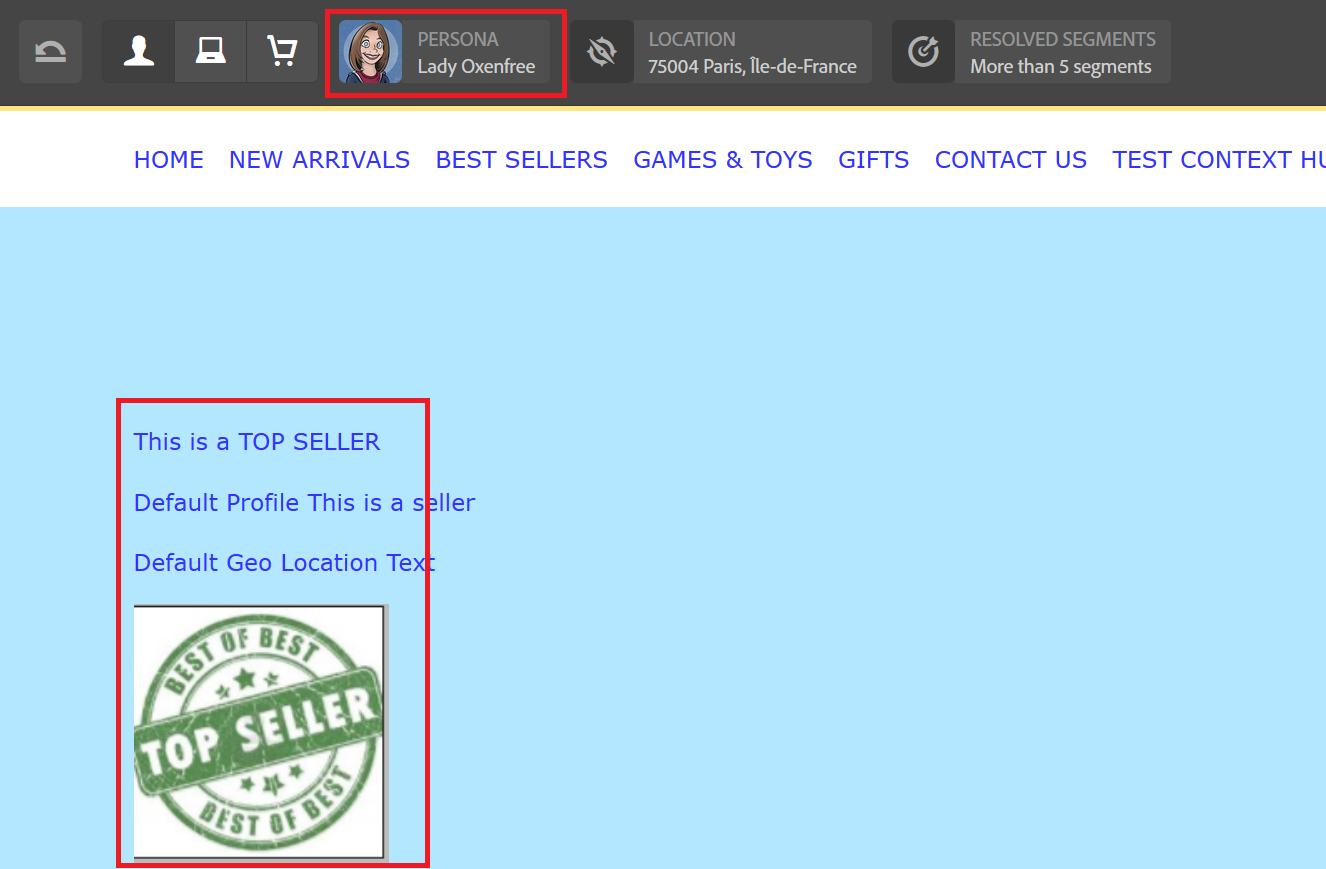Viewport: 1326px width, 869px height.
Task: Open the shopping cart icon
Action: 282,52
